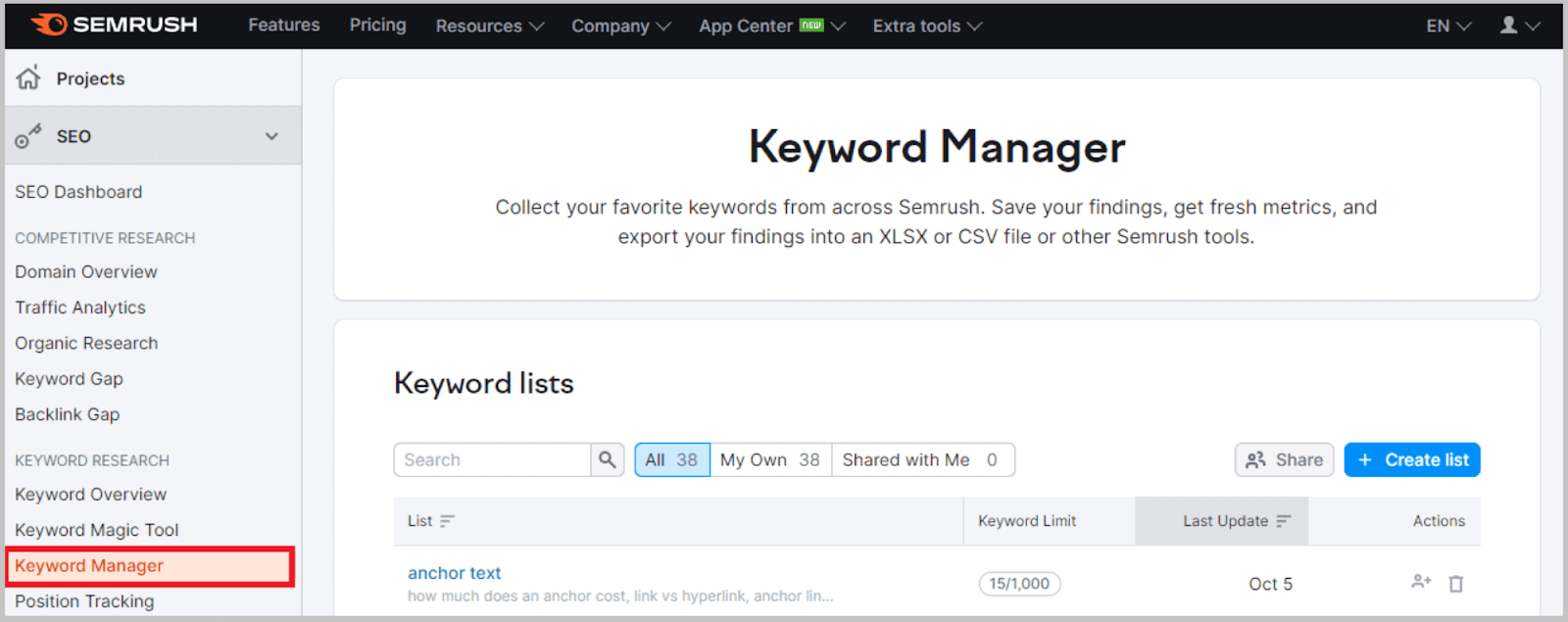The image size is (1568, 622).
Task: Collapse the SEO sidebar section
Action: [x=271, y=136]
